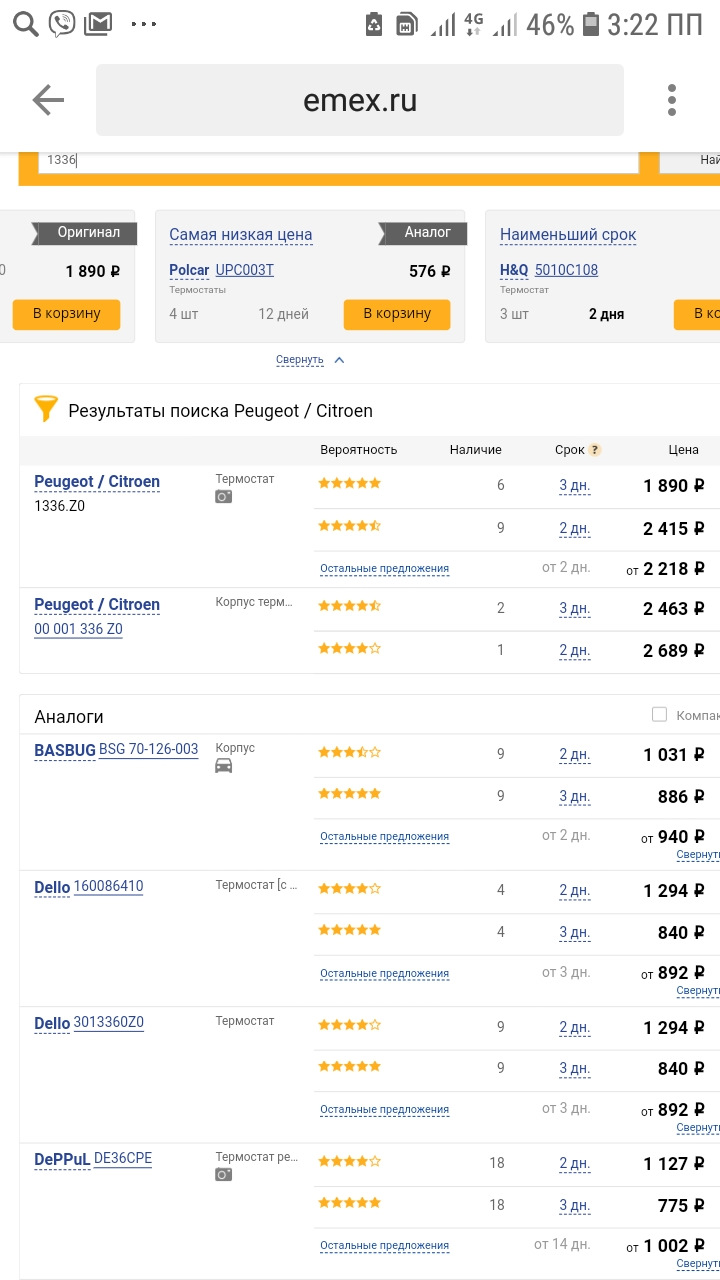Expand Остальные предложения for BASBUG
720x1280 pixels.
pos(384,836)
